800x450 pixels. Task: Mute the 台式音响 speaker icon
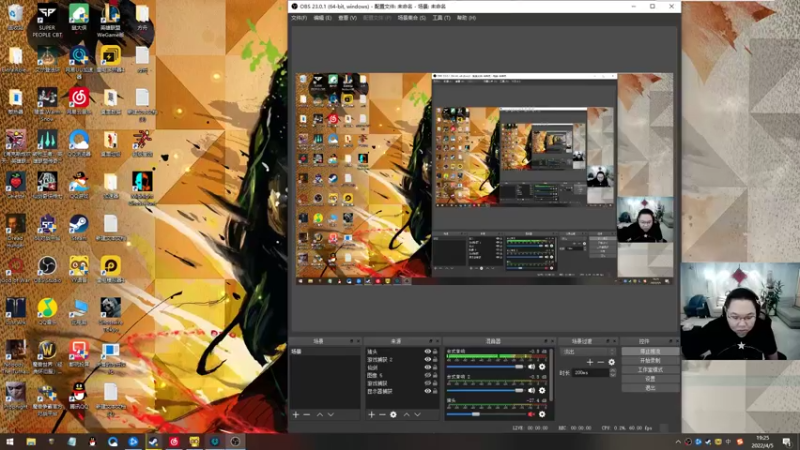click(x=532, y=367)
